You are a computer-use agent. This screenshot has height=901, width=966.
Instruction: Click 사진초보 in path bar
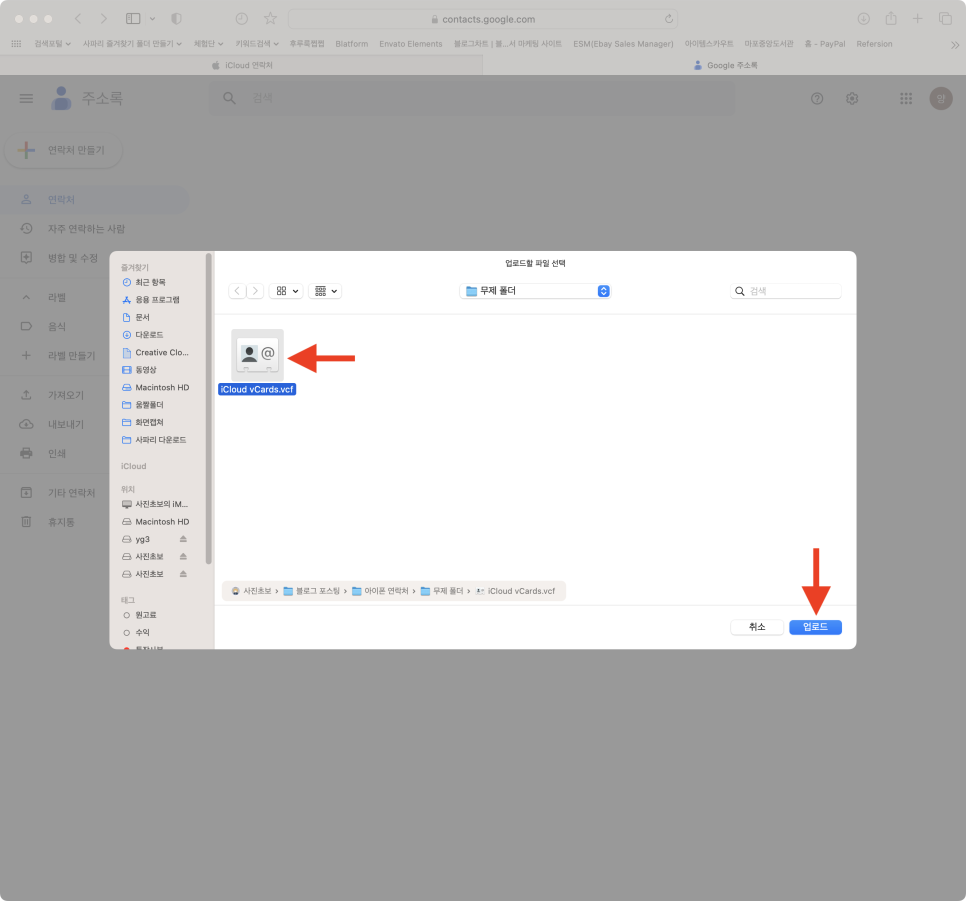[251, 591]
